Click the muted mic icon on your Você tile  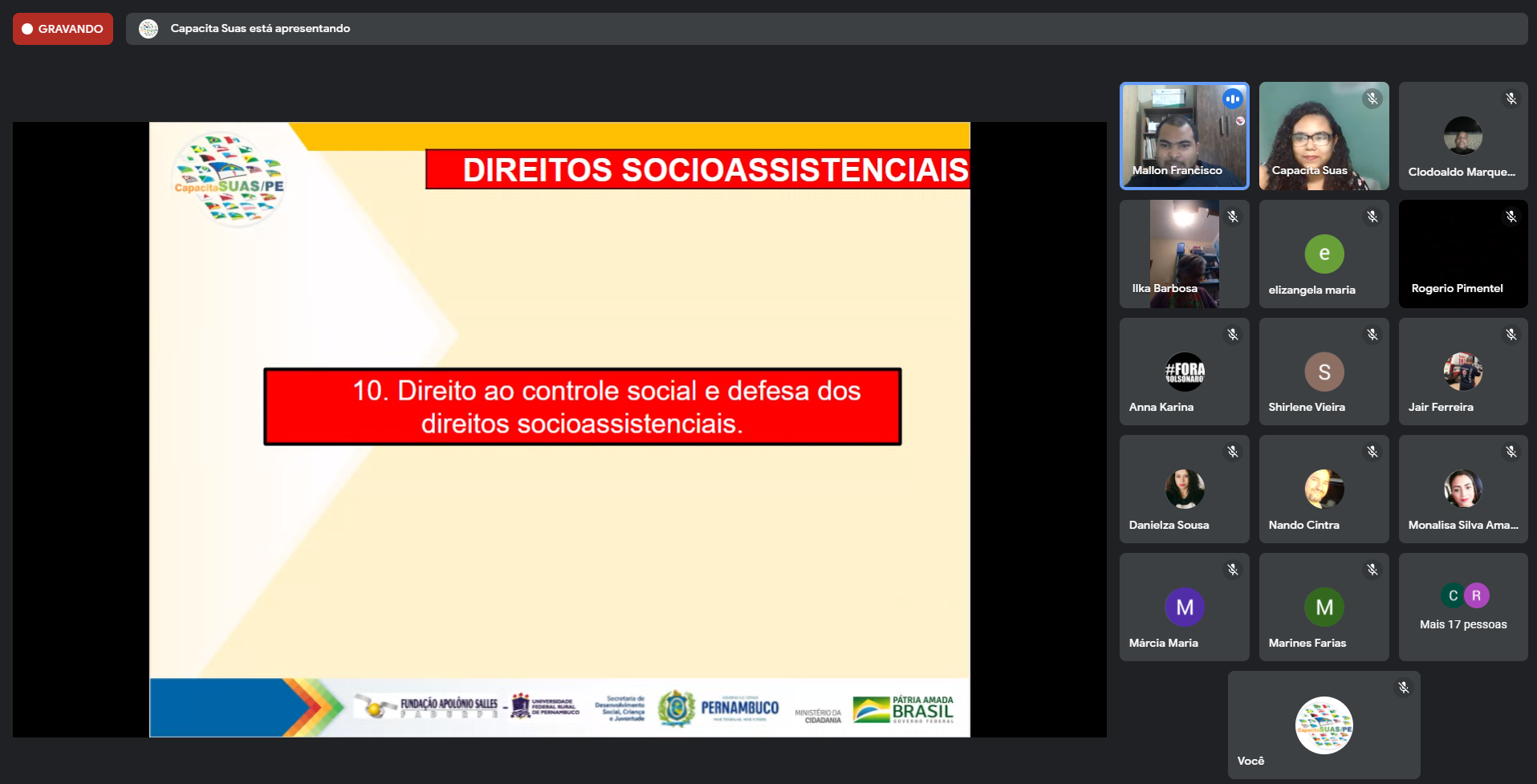pyautogui.click(x=1403, y=688)
